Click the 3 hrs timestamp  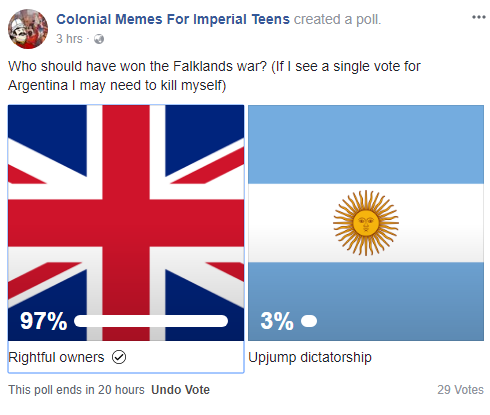coord(69,39)
